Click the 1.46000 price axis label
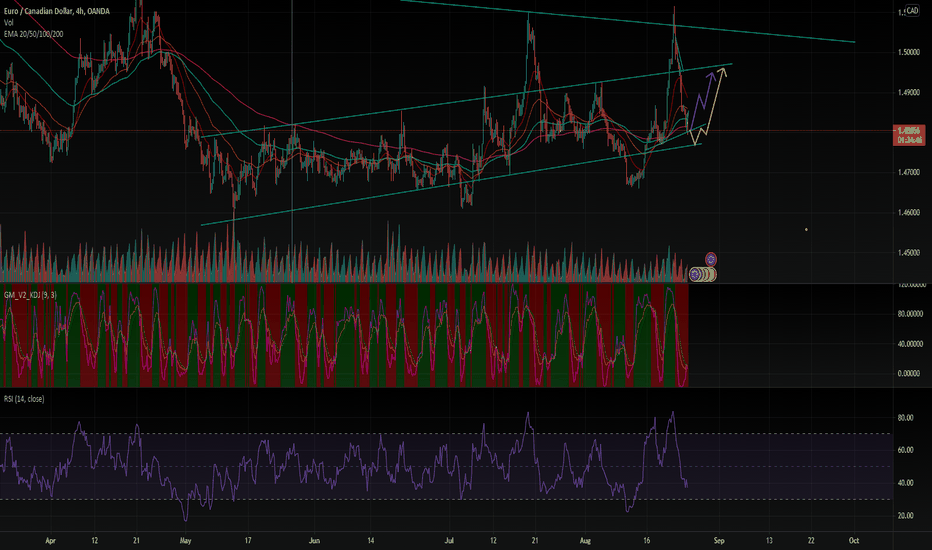 [x=909, y=212]
